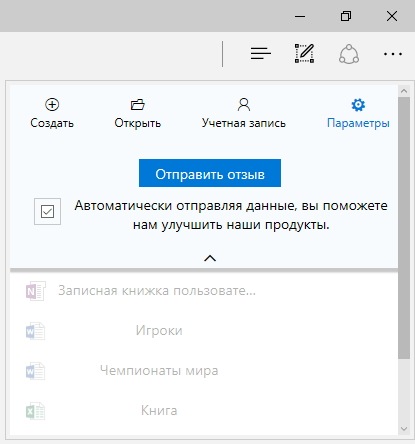Select the Make a Web Note icon
The width and height of the screenshot is (415, 444).
305,53
